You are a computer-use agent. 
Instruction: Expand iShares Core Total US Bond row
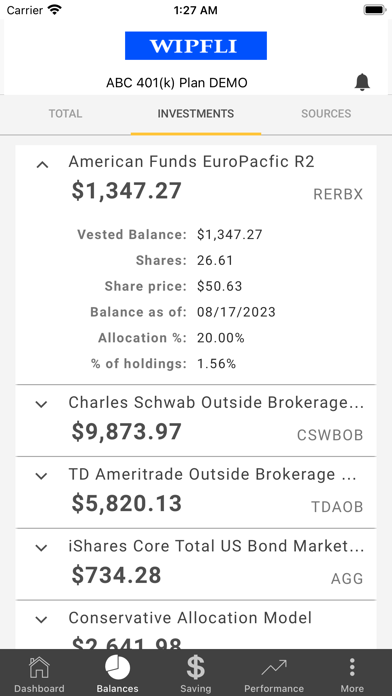click(x=41, y=548)
